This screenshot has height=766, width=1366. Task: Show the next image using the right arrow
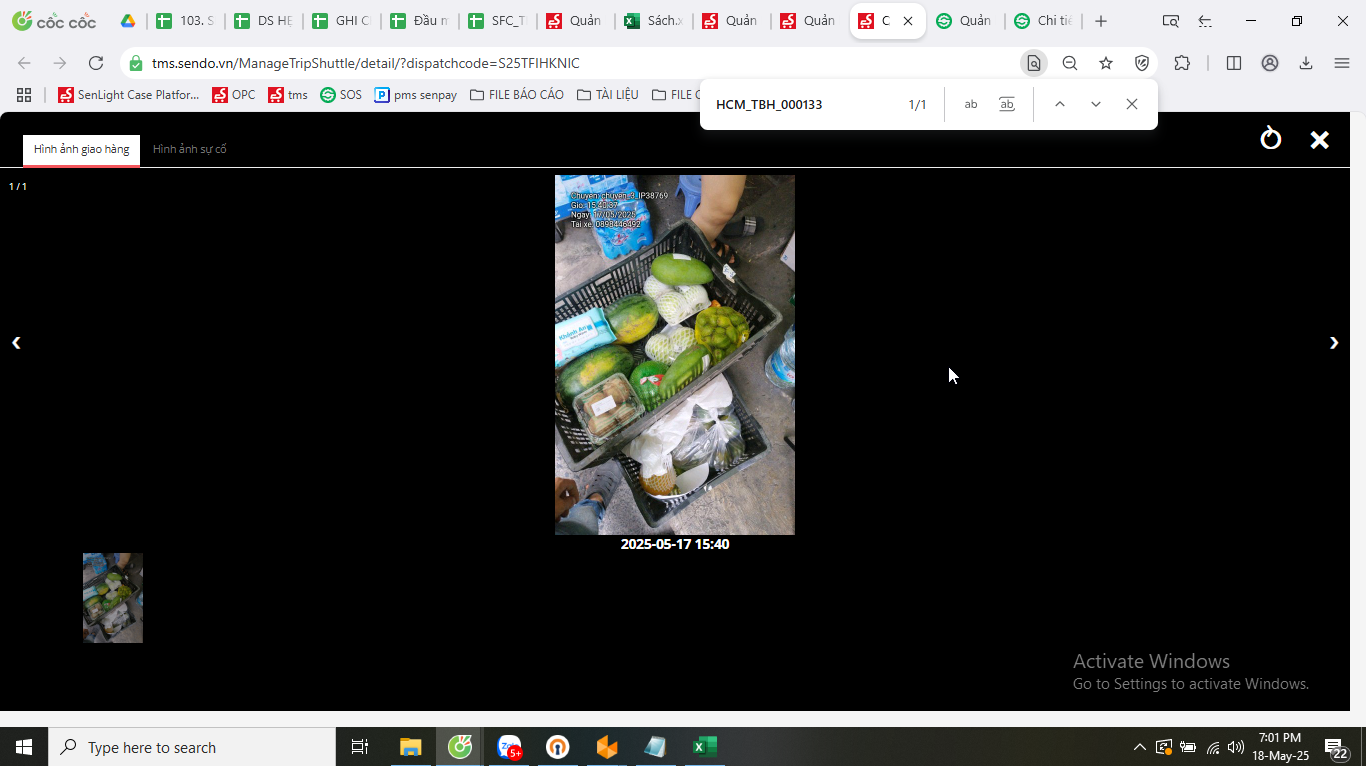[x=1334, y=343]
